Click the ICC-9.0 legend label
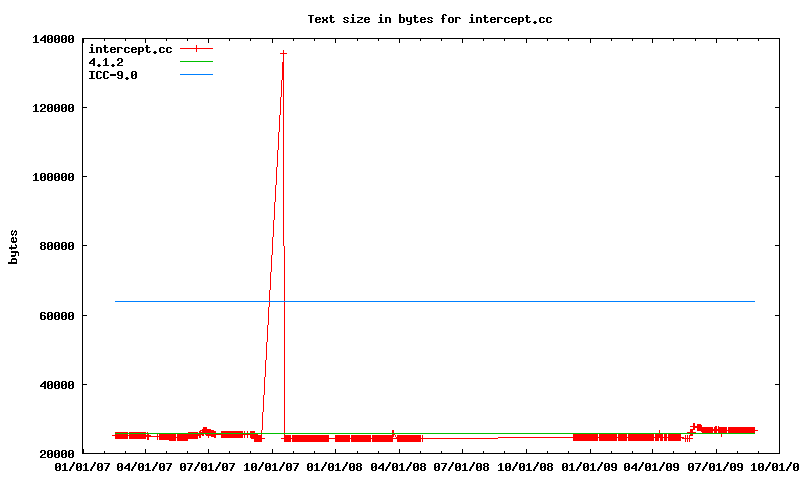800x480 pixels. tap(113, 75)
